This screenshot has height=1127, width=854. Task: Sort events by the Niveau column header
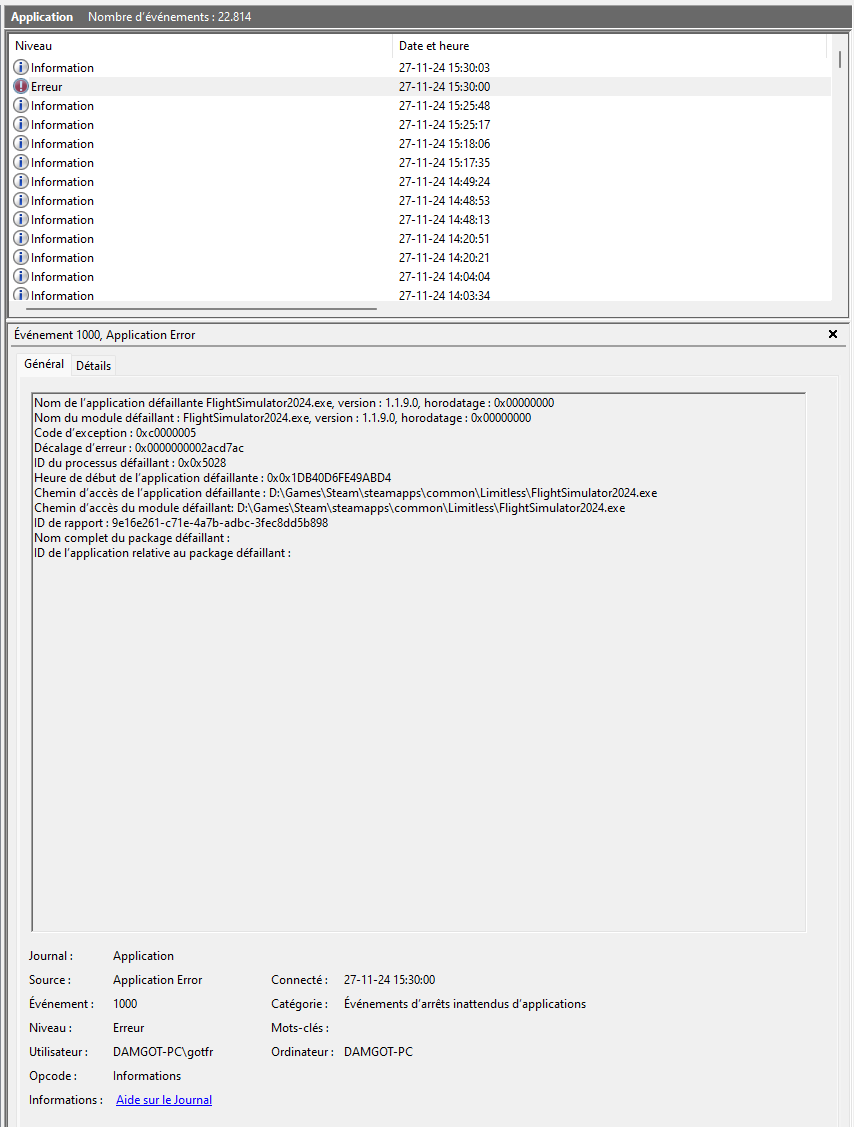point(201,46)
